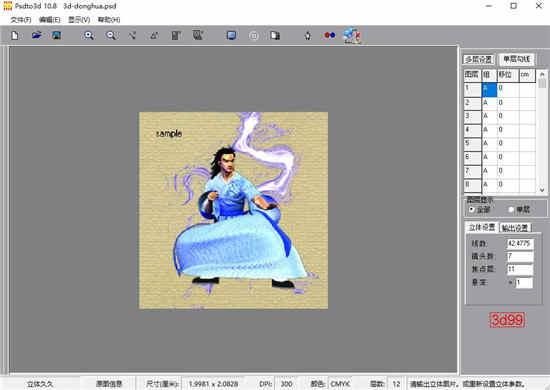Click the blue cubes icon in toolbar
Viewport: 550px width, 390px height.
tap(352, 36)
